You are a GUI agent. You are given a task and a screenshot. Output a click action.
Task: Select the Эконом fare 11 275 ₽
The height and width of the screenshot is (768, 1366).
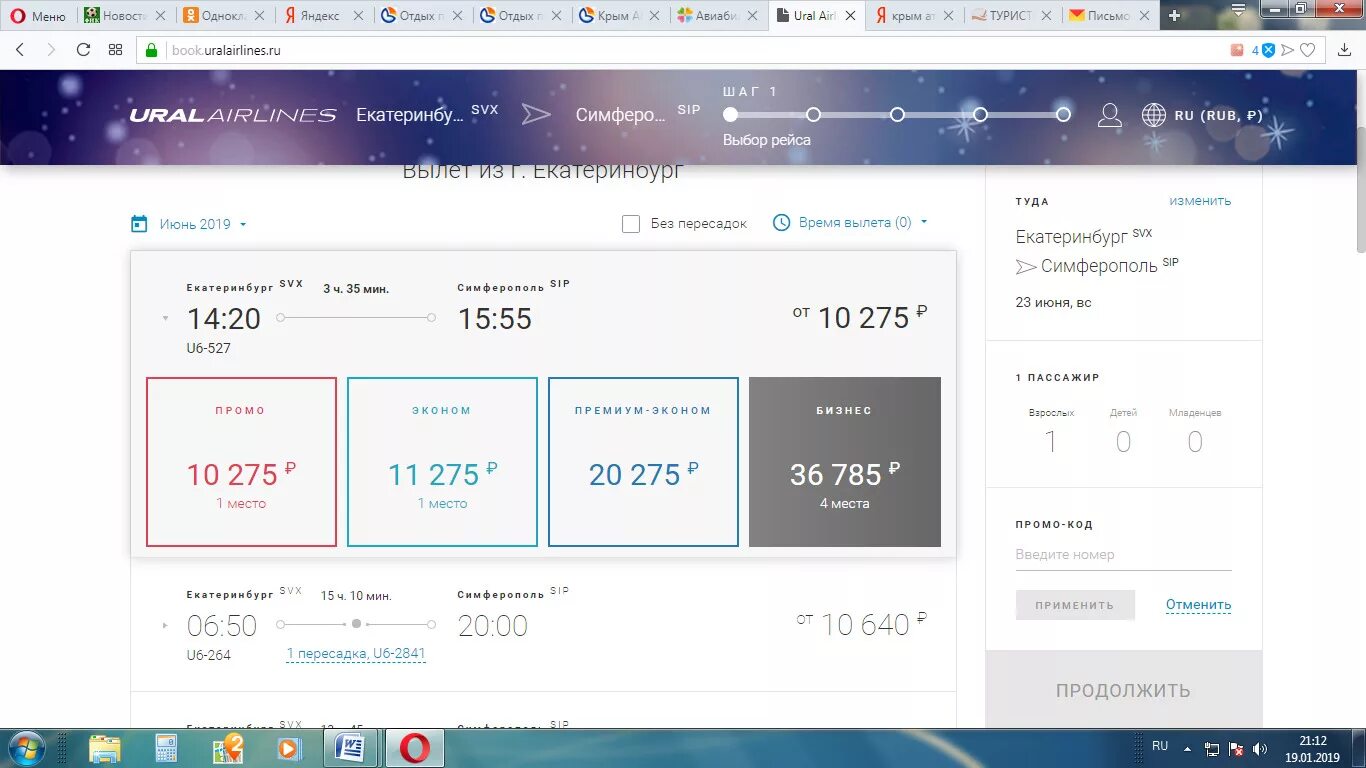coord(442,462)
